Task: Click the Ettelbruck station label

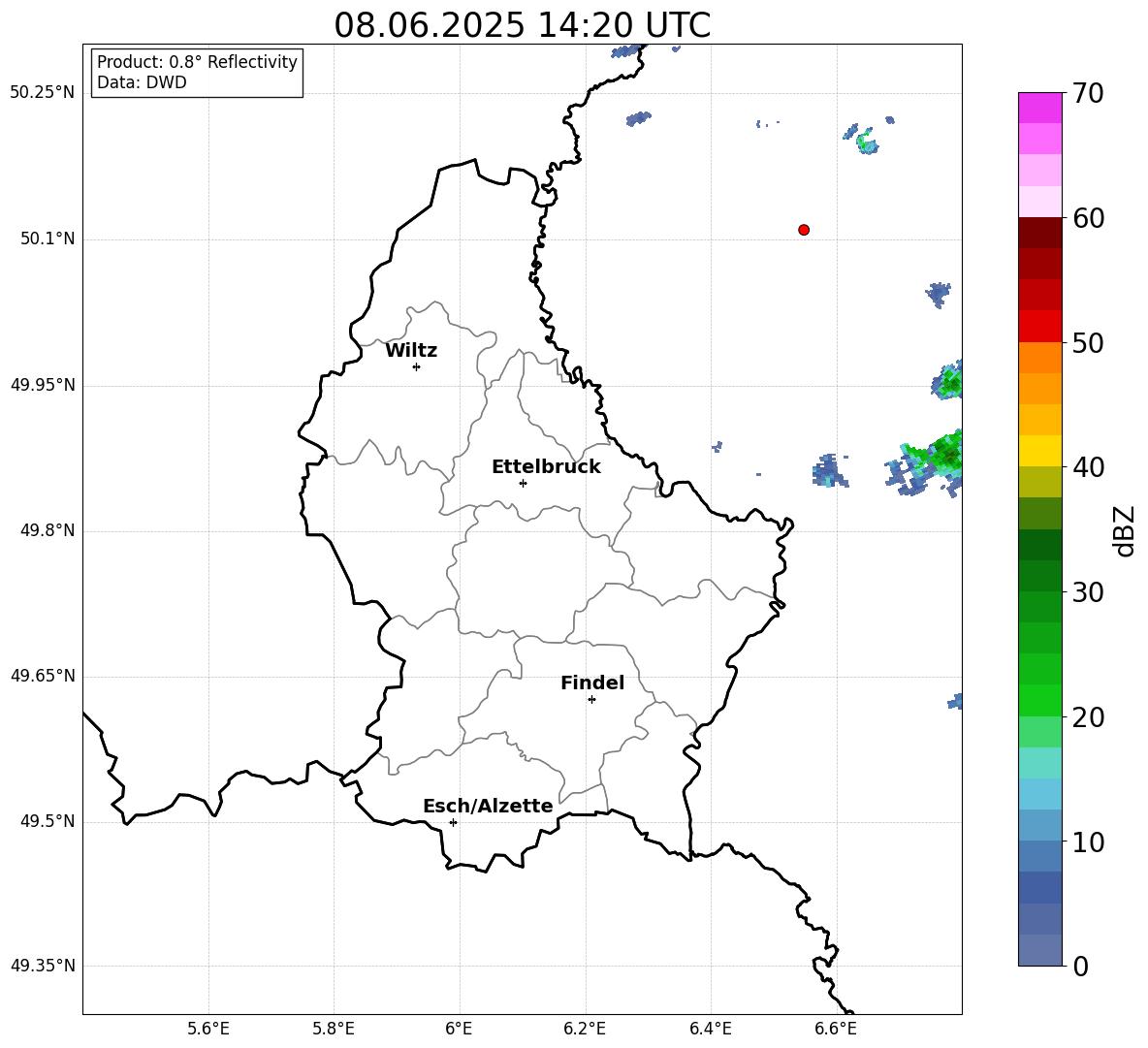Action: 546,467
